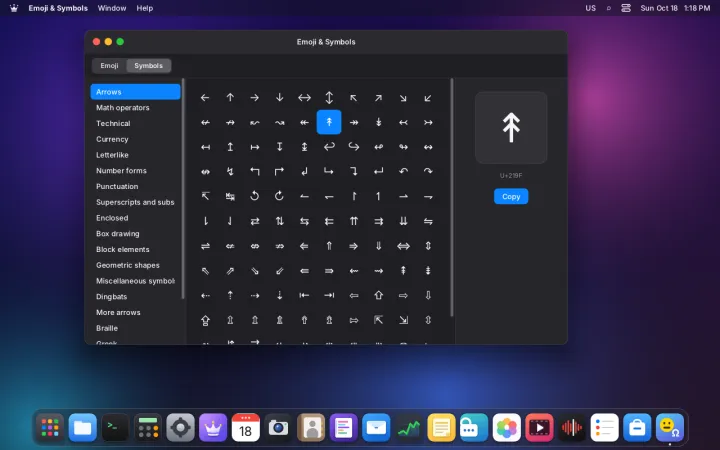This screenshot has height=450, width=720.
Task: Click the symbol grid vertical scrollbar
Action: [452, 197]
